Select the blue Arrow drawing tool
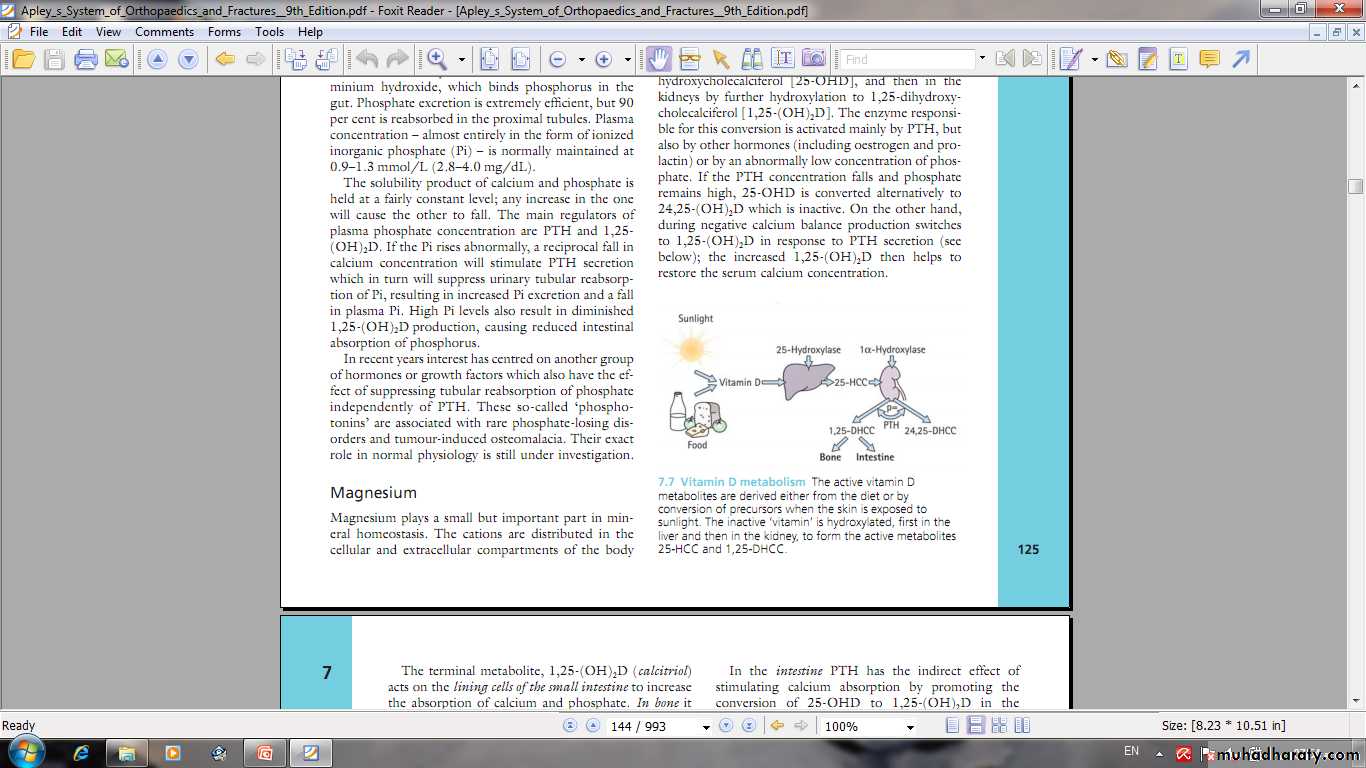The image size is (1366, 768). (1241, 59)
